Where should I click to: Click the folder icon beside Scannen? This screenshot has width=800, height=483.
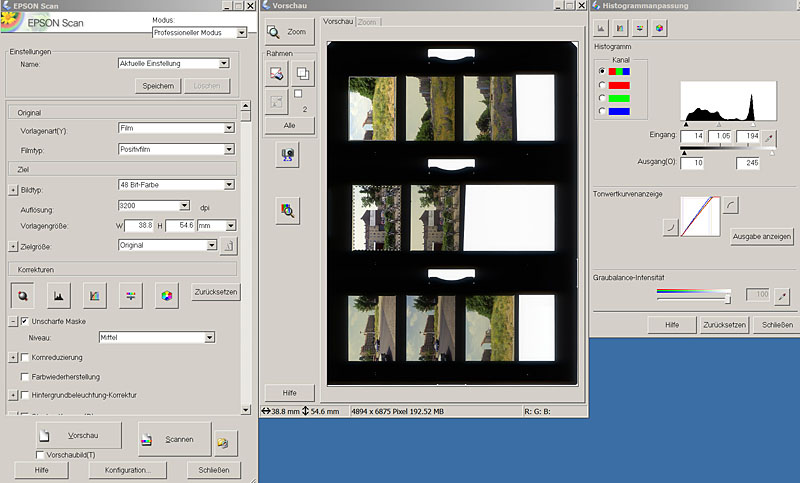(x=225, y=443)
